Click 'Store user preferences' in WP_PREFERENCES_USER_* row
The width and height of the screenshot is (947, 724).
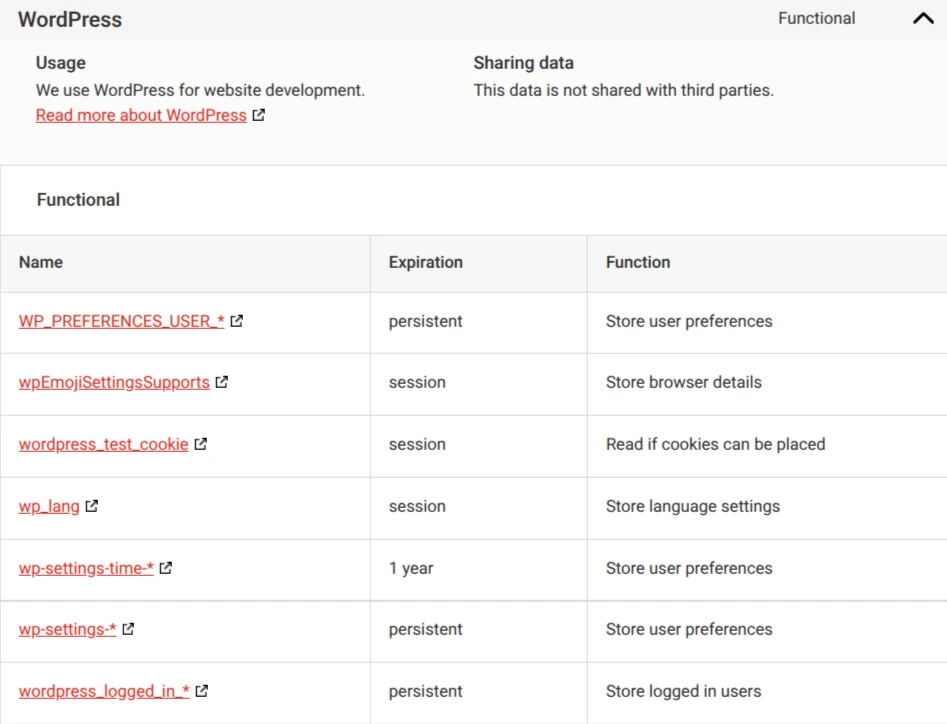pyautogui.click(x=689, y=321)
